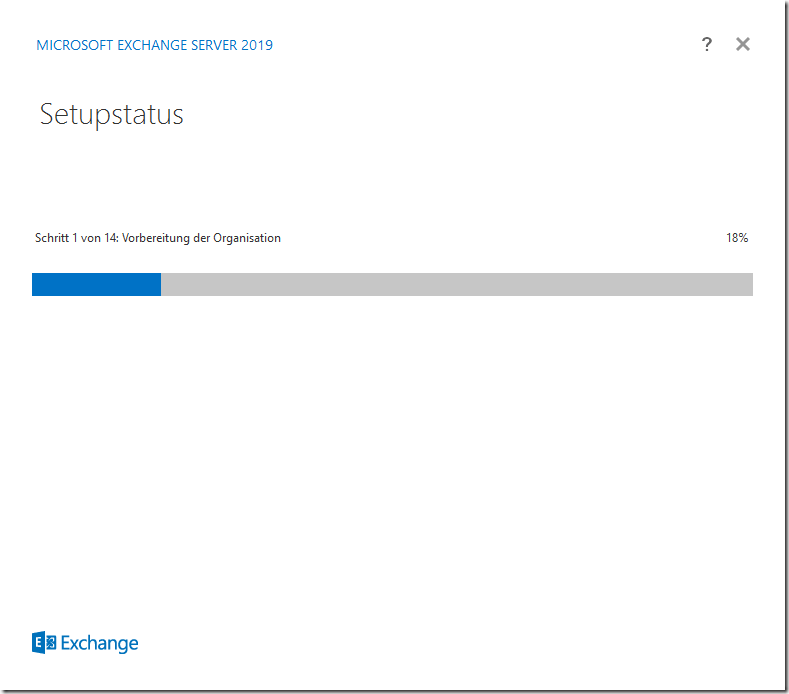Click the 'Exchange' wordmark beside the logo
Image resolution: width=789 pixels, height=694 pixels.
(x=99, y=643)
